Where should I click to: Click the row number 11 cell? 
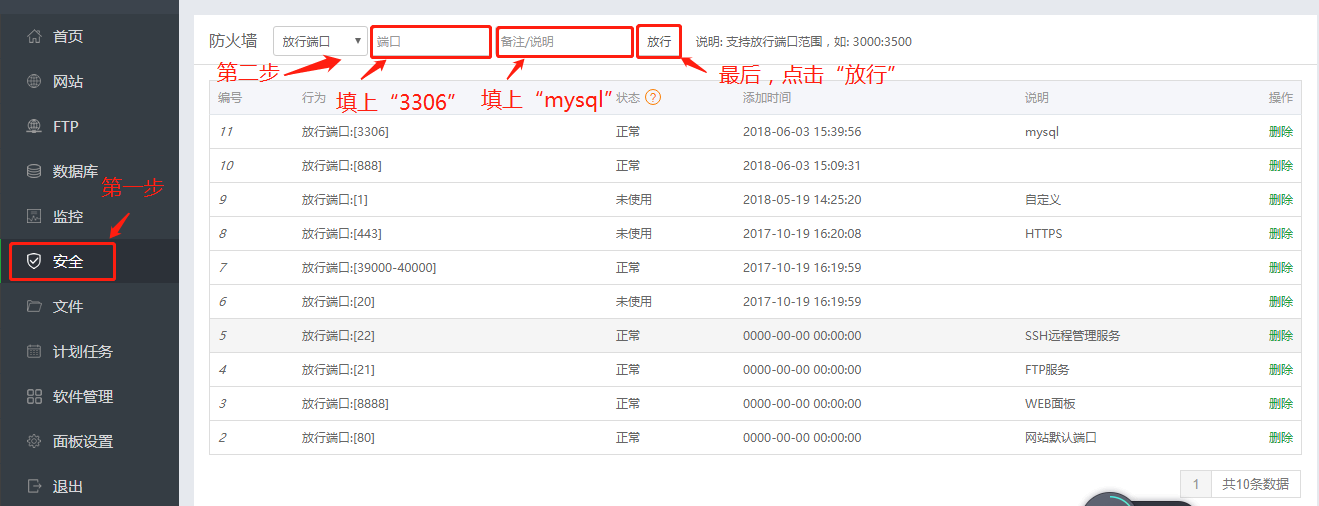tap(225, 131)
